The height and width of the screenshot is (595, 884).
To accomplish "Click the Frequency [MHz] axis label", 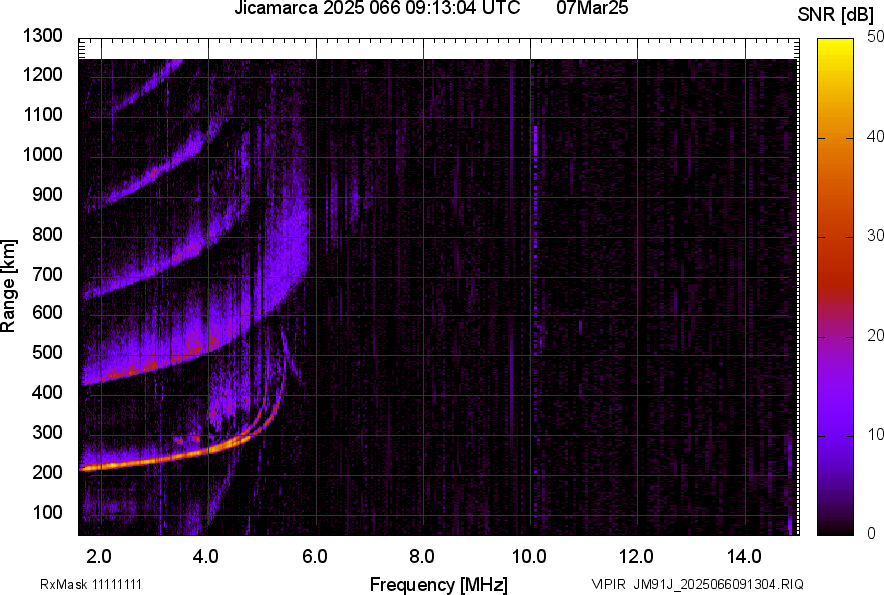I will pos(438,584).
